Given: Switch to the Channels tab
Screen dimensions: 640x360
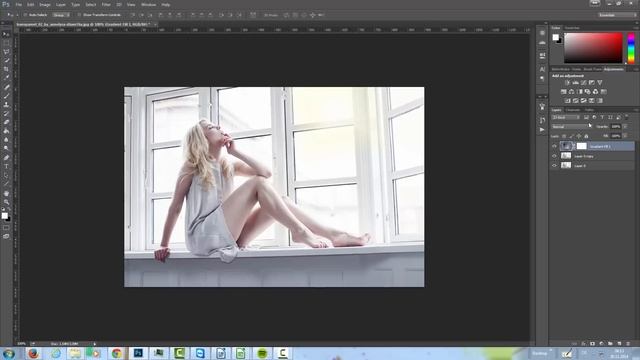Looking at the screenshot, I should click(573, 110).
